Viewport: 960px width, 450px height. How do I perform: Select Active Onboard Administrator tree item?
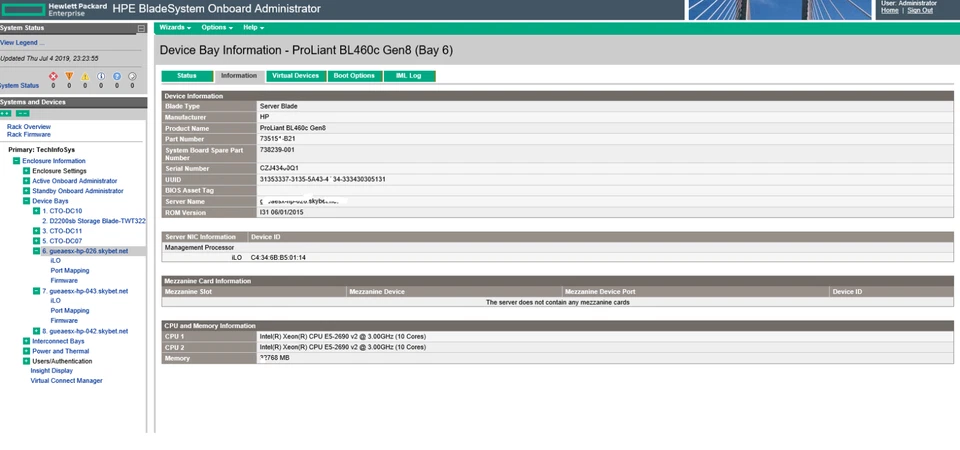coord(75,181)
